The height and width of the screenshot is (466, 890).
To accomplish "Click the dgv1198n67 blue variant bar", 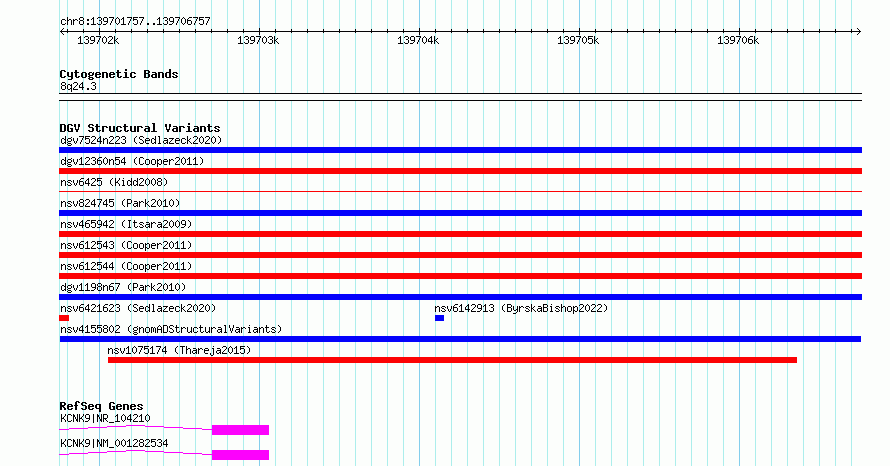I will pos(460,297).
